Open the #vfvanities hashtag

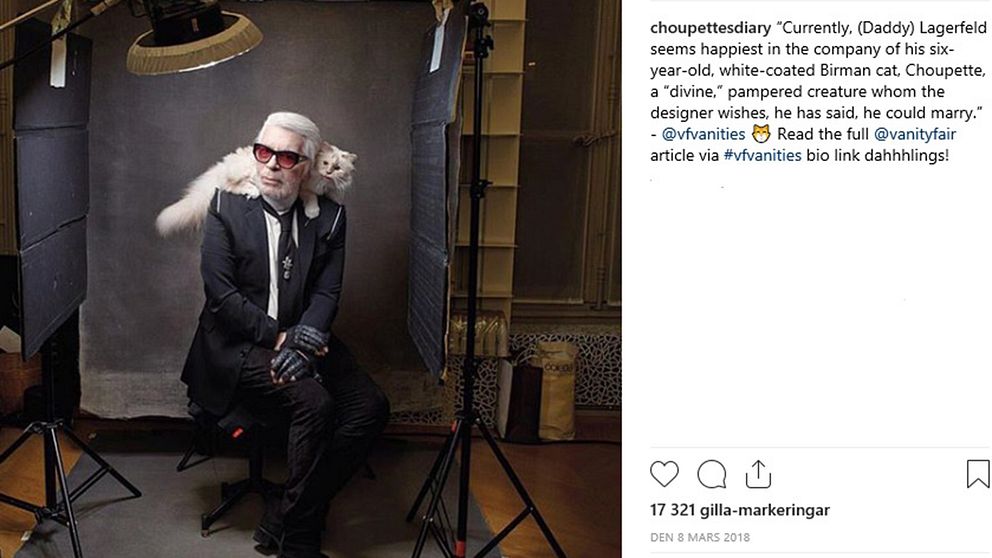pyautogui.click(x=762, y=156)
